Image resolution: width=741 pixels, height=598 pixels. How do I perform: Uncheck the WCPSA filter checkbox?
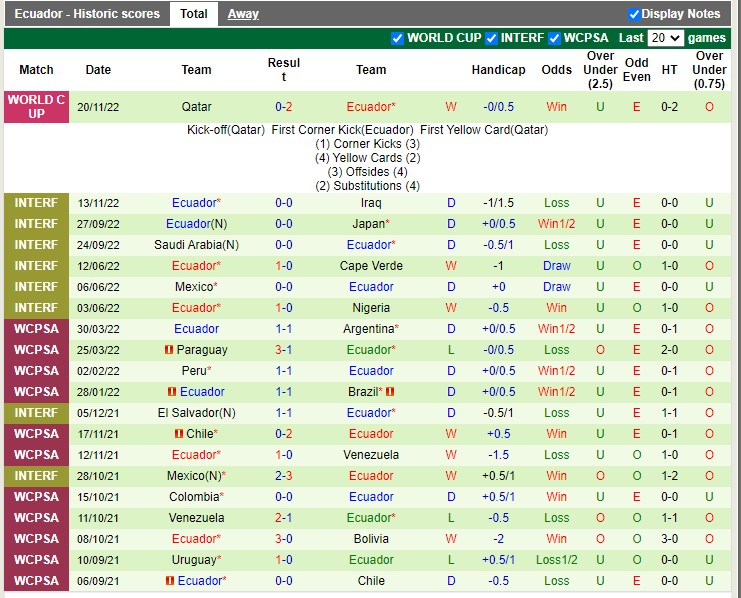pos(554,38)
